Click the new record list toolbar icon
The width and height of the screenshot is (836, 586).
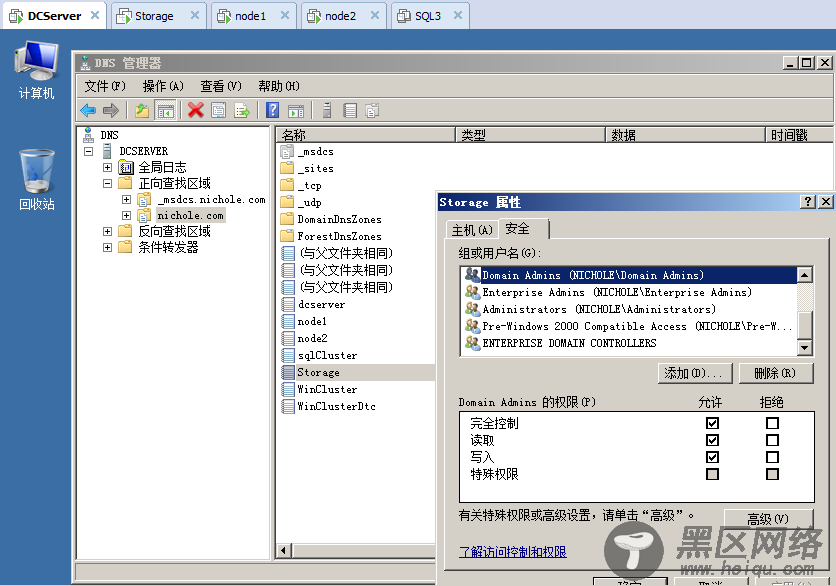[x=350, y=110]
